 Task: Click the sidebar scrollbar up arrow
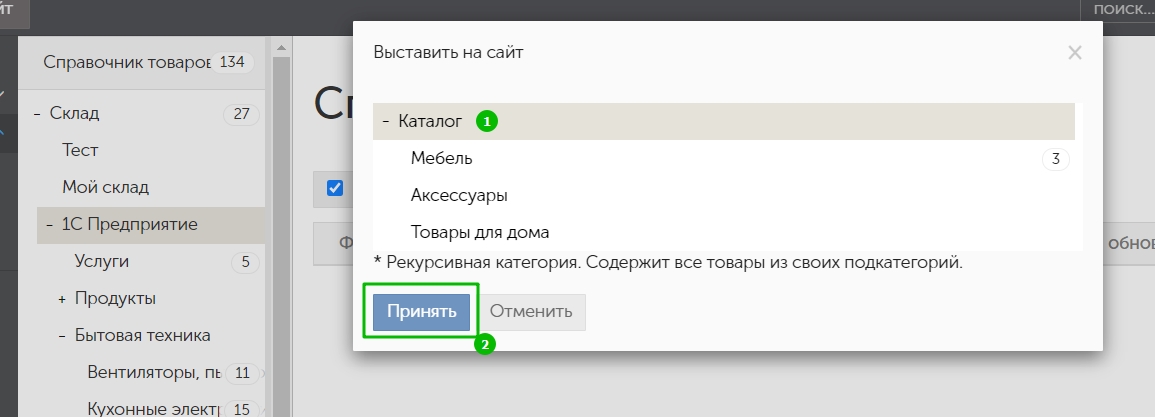[x=281, y=47]
